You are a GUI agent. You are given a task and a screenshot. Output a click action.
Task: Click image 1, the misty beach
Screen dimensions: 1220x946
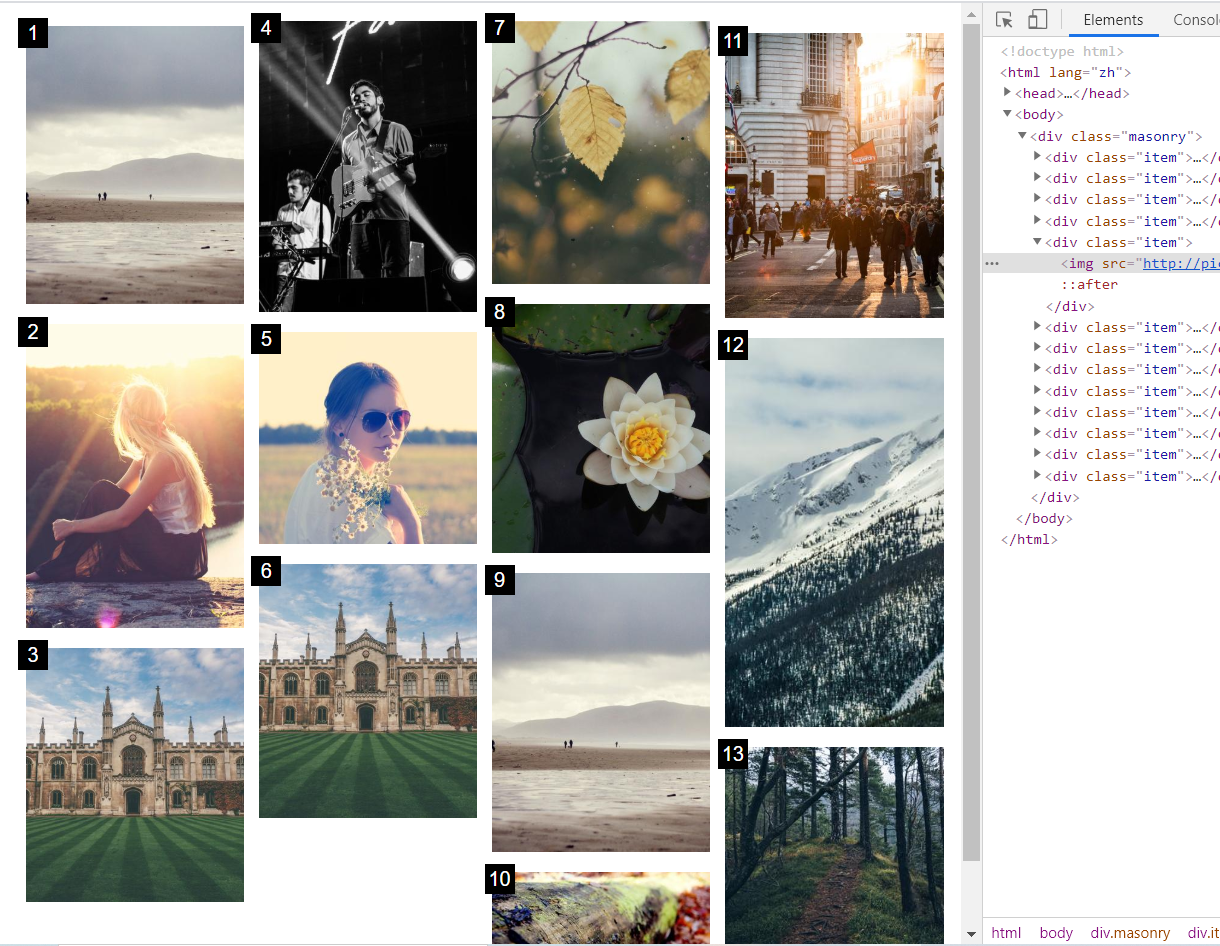pyautogui.click(x=135, y=165)
